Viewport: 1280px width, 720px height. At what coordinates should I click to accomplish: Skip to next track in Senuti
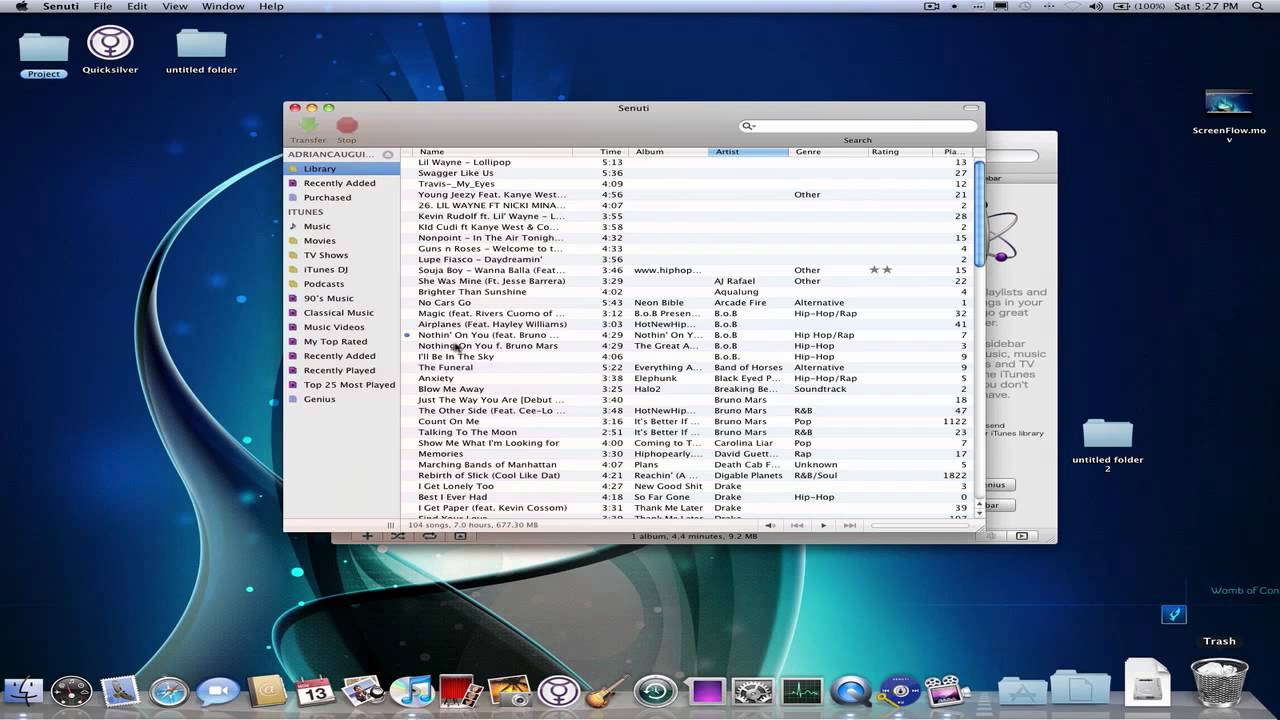click(x=849, y=525)
